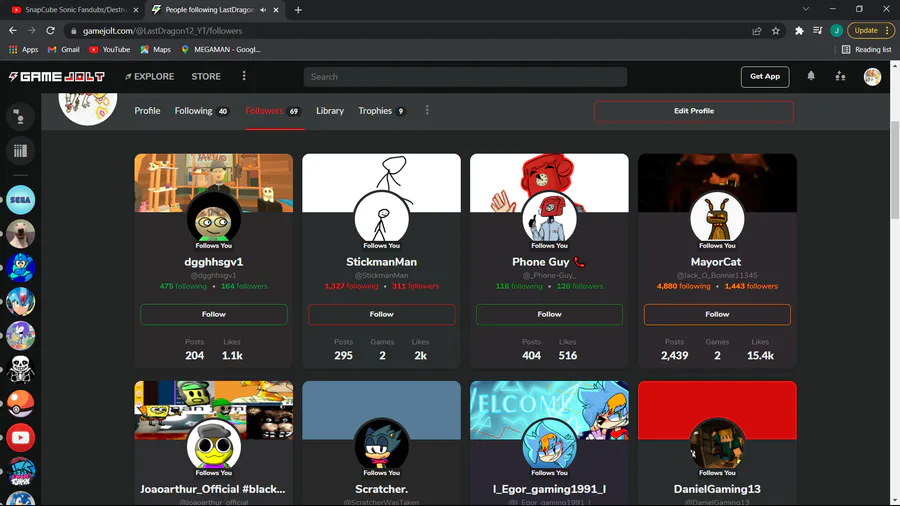Viewport: 900px width, 506px height.
Task: Open MayorCat's profile avatar
Action: pos(717,219)
